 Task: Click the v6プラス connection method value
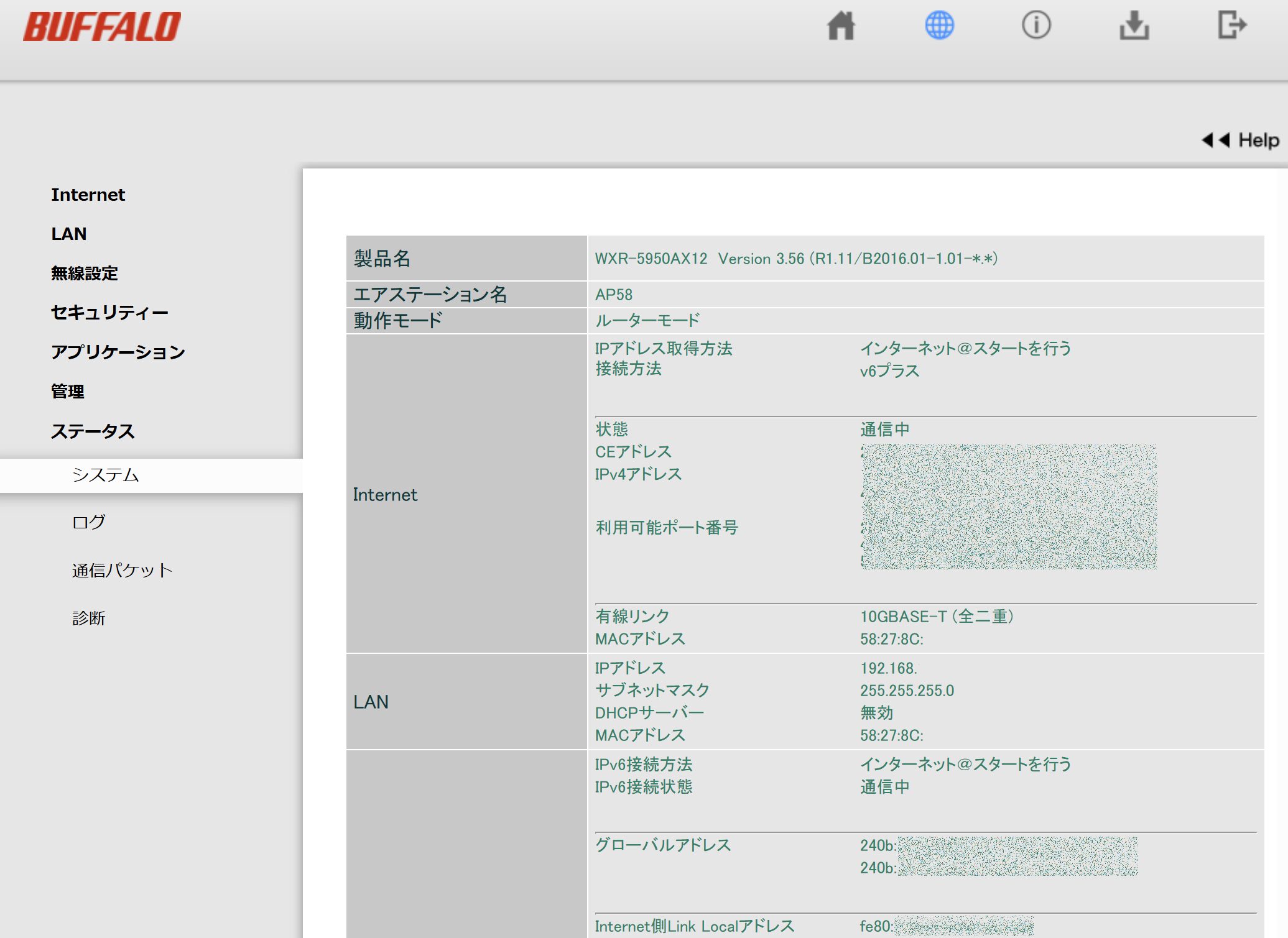click(x=889, y=371)
